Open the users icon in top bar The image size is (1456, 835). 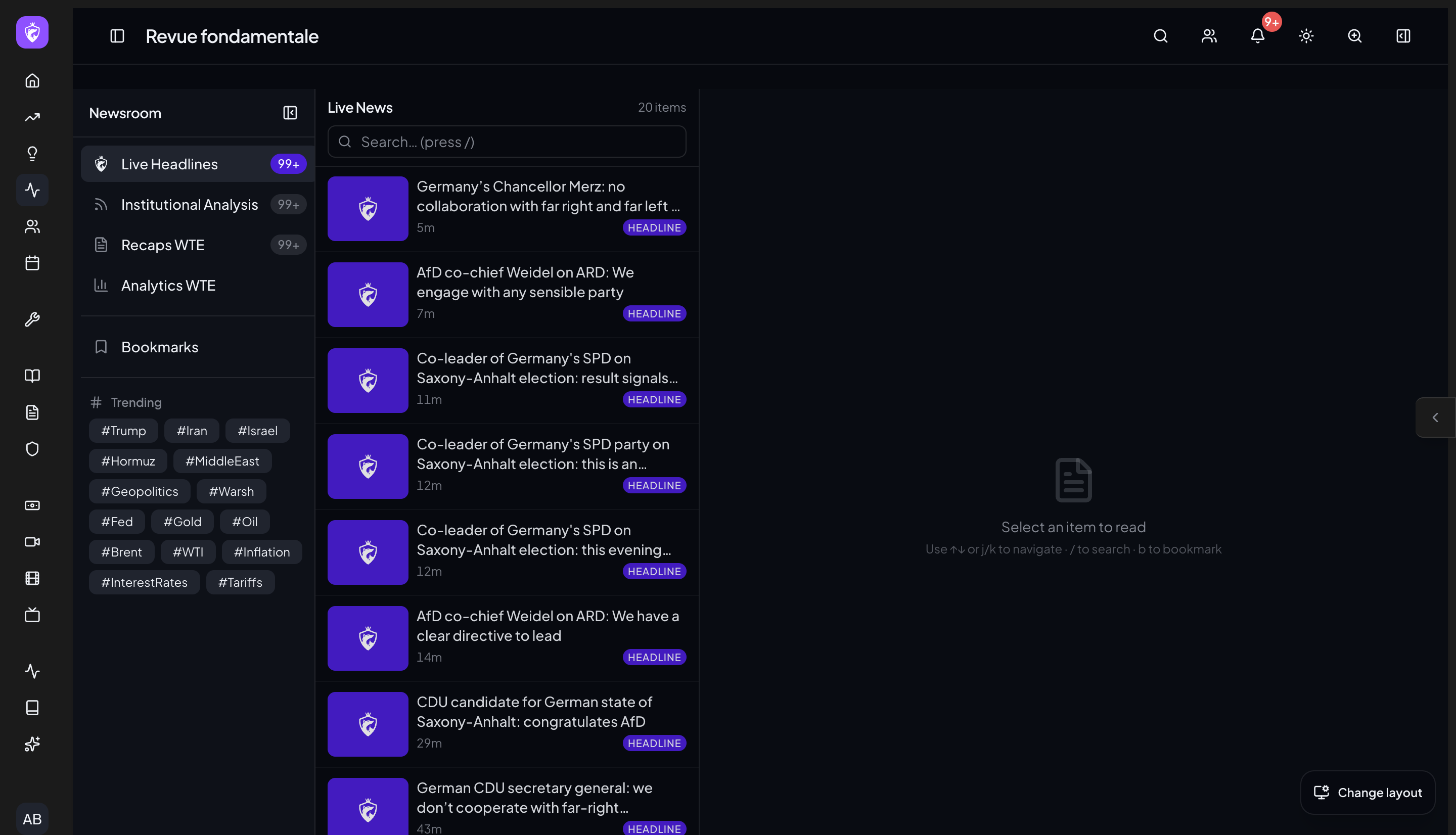click(1209, 36)
